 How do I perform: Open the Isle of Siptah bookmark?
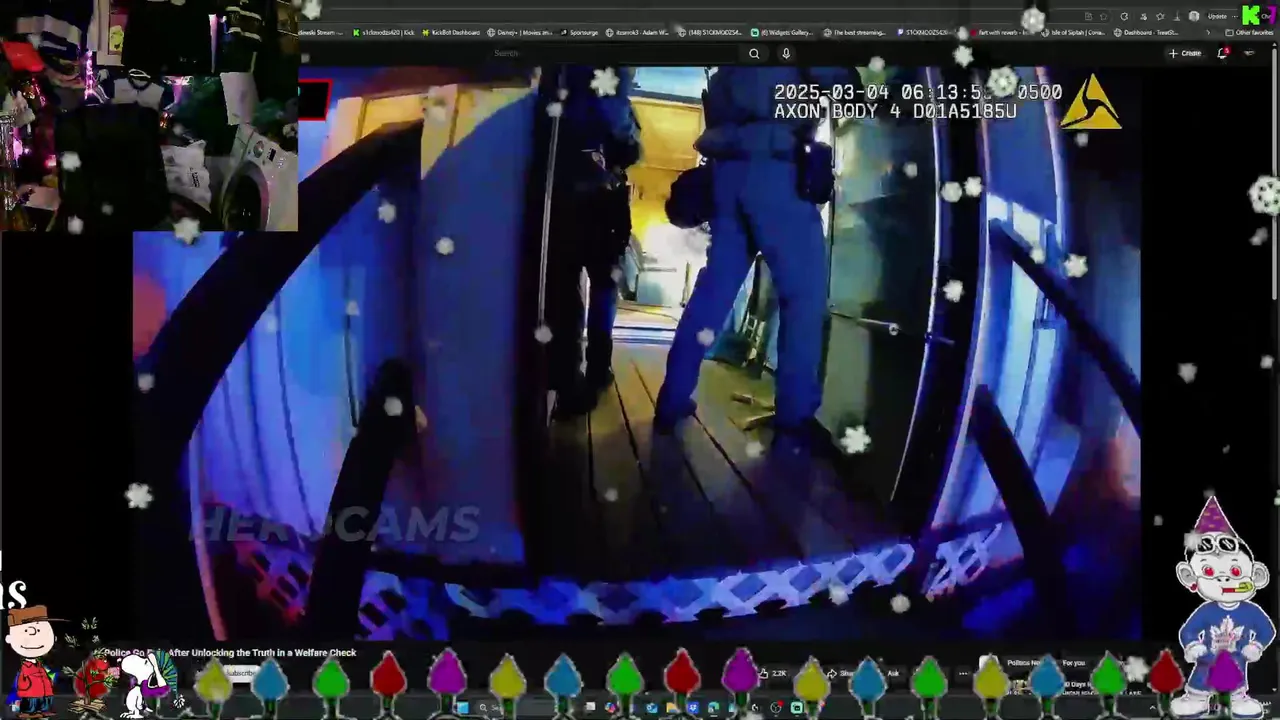1073,33
